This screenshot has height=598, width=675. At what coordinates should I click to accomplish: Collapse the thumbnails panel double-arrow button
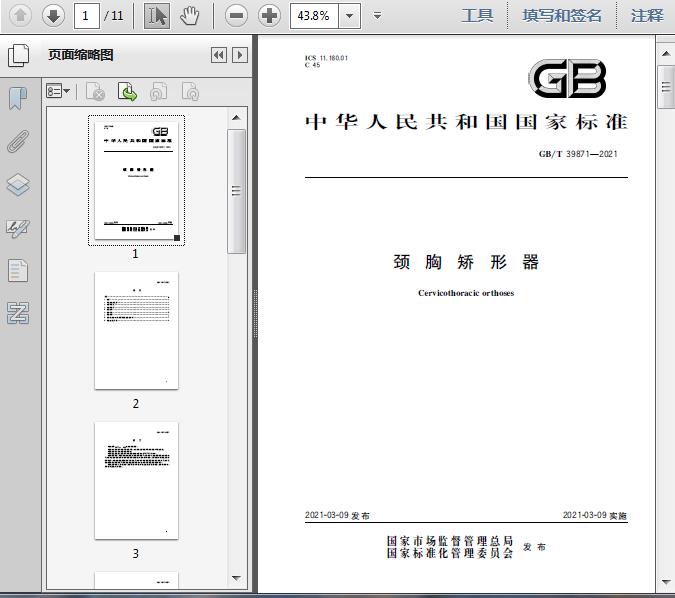[219, 55]
